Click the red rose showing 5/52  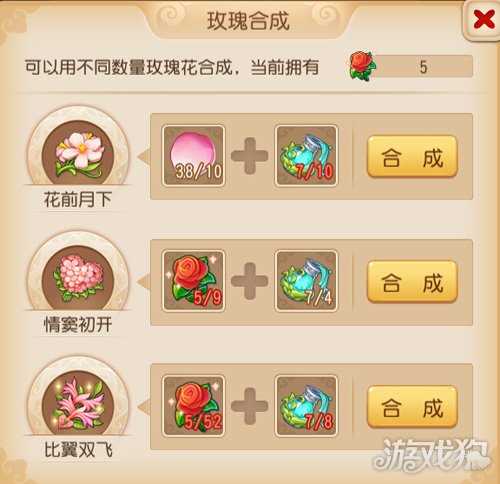[193, 406]
